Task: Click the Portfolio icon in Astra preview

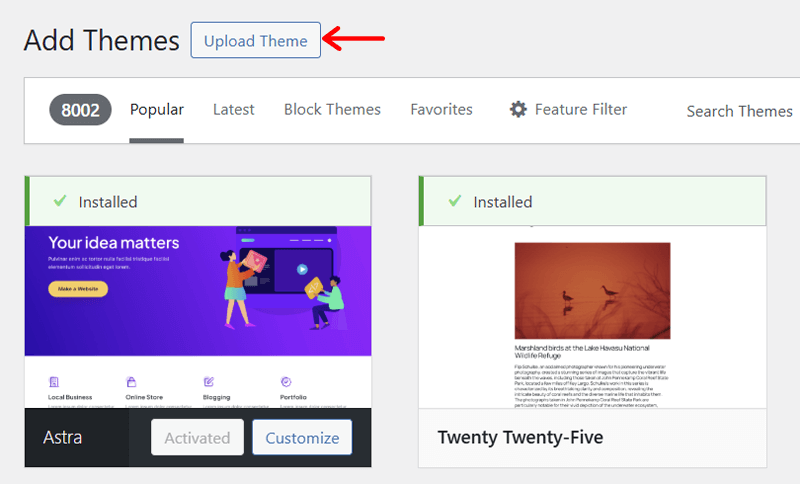Action: click(x=286, y=381)
